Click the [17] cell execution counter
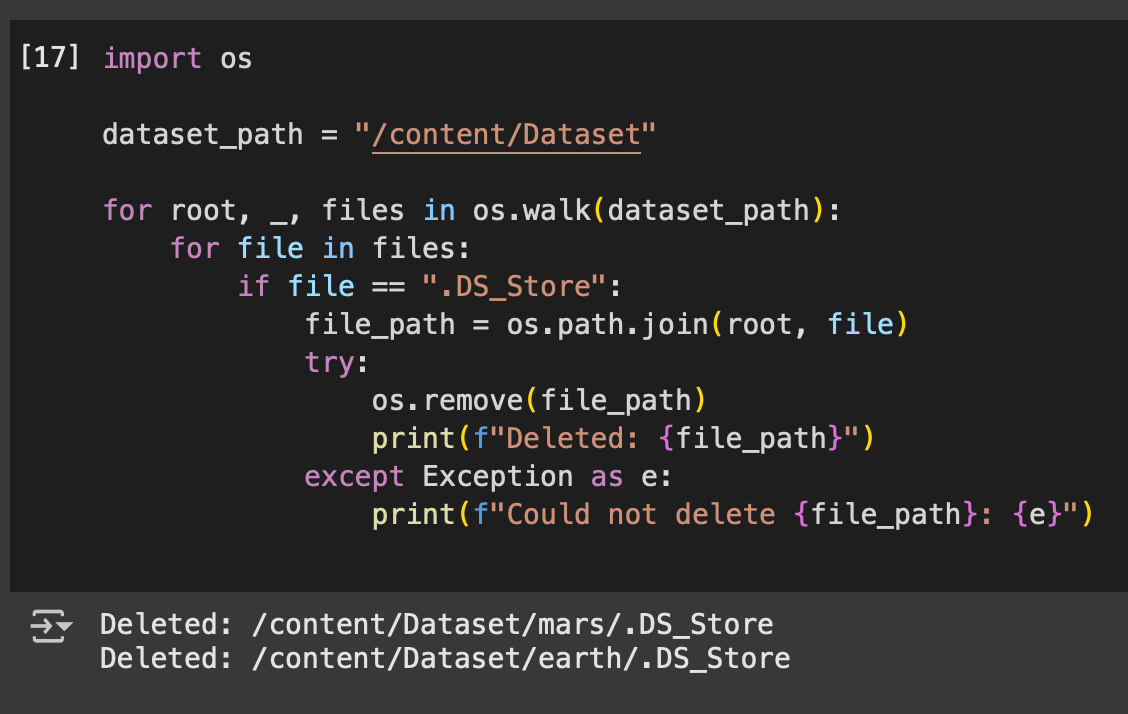The width and height of the screenshot is (1128, 714). [50, 58]
